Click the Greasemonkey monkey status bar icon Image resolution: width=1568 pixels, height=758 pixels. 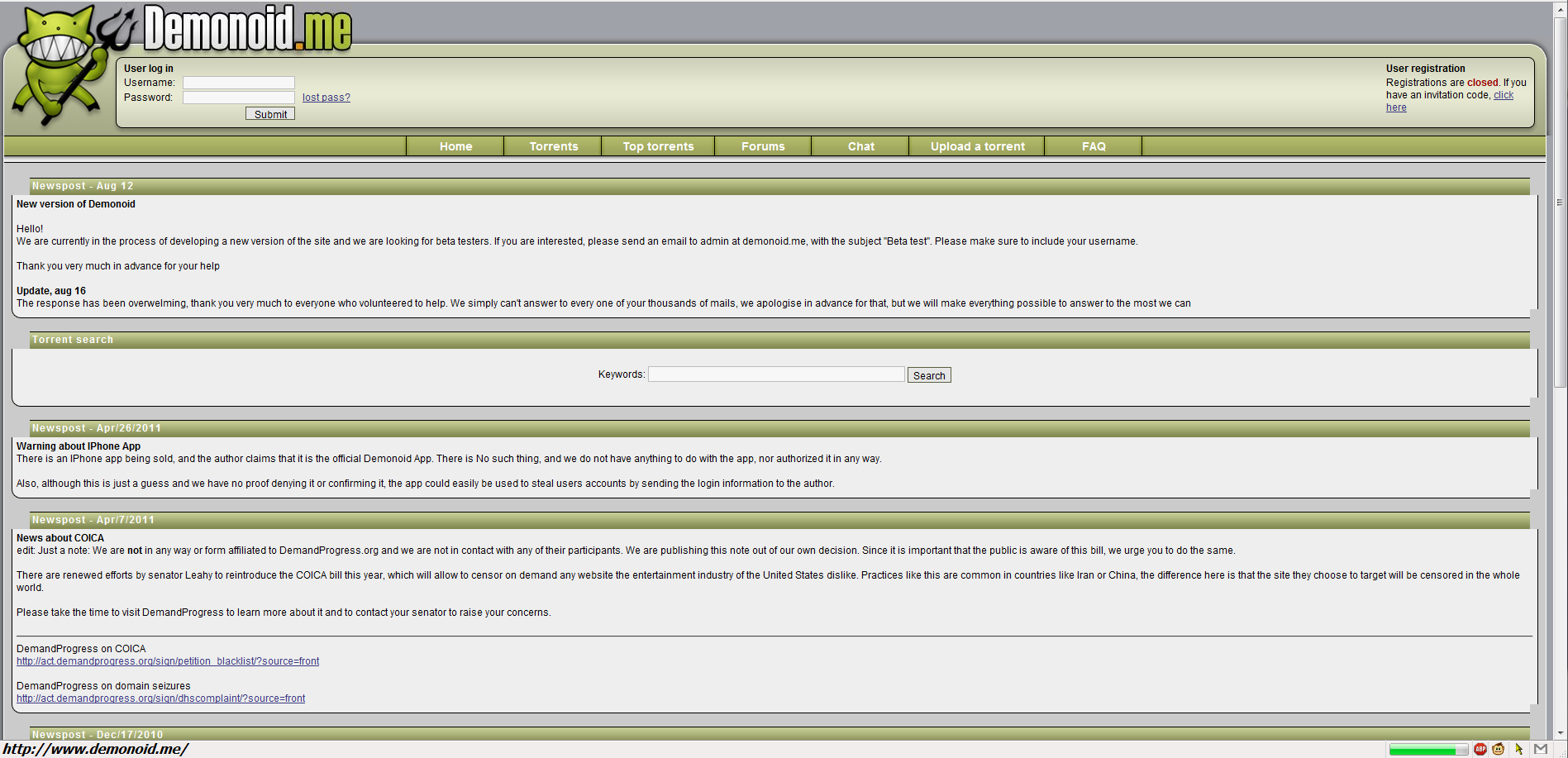1499,749
